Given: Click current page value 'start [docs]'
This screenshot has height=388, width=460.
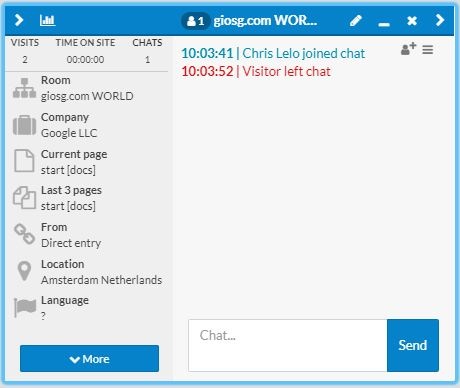Looking at the screenshot, I should coord(68,170).
